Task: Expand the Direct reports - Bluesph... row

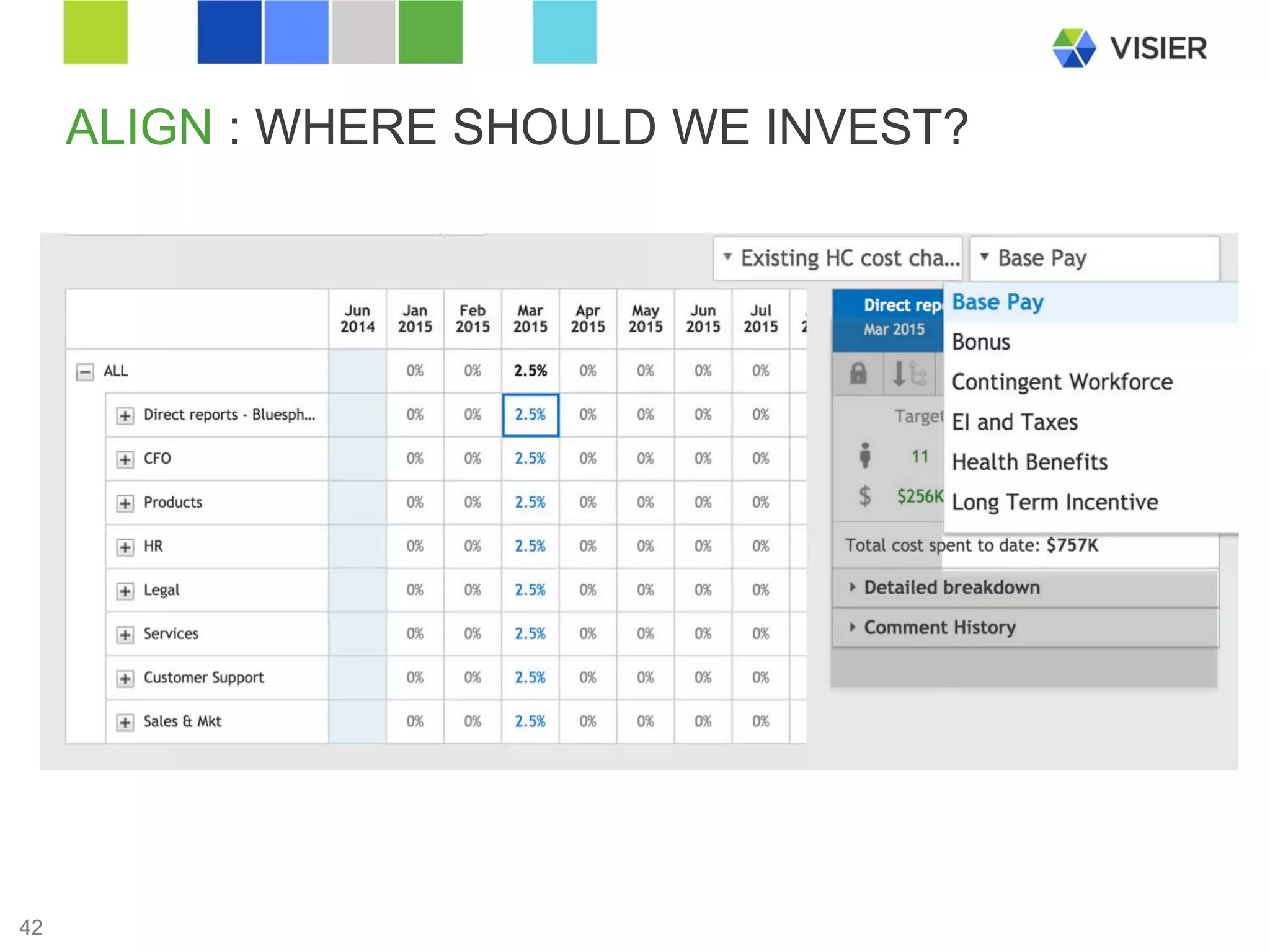Action: [x=125, y=416]
